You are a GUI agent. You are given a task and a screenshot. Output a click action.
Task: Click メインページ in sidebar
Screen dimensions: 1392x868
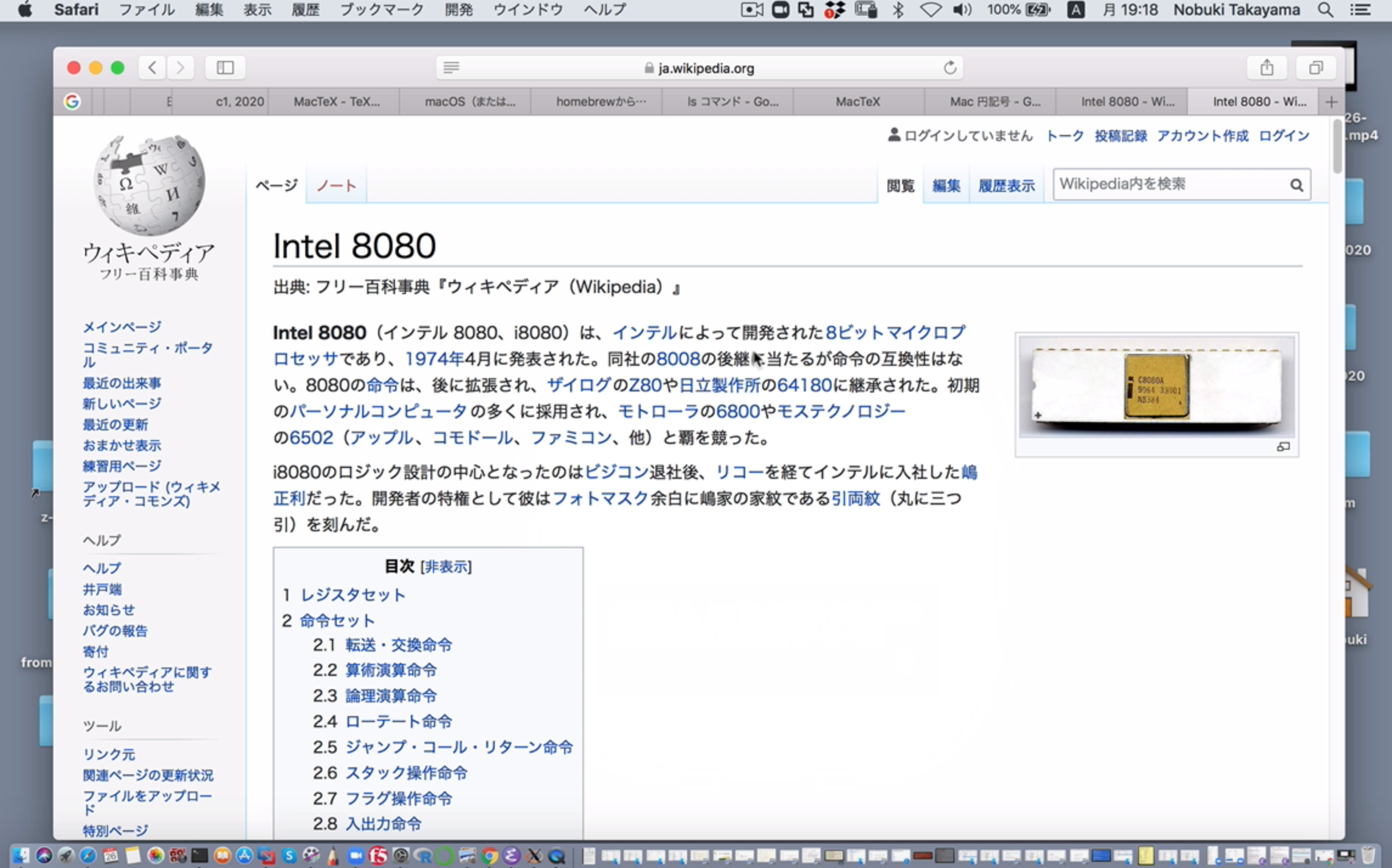(x=122, y=327)
